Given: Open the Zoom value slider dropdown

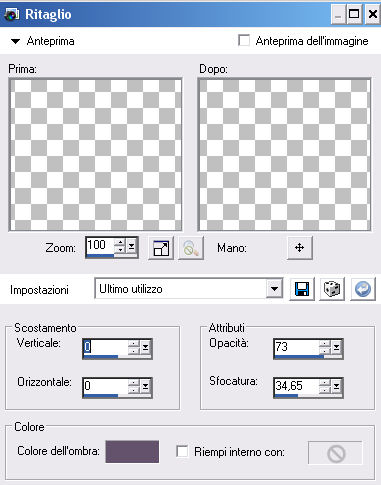Looking at the screenshot, I should pos(132,247).
